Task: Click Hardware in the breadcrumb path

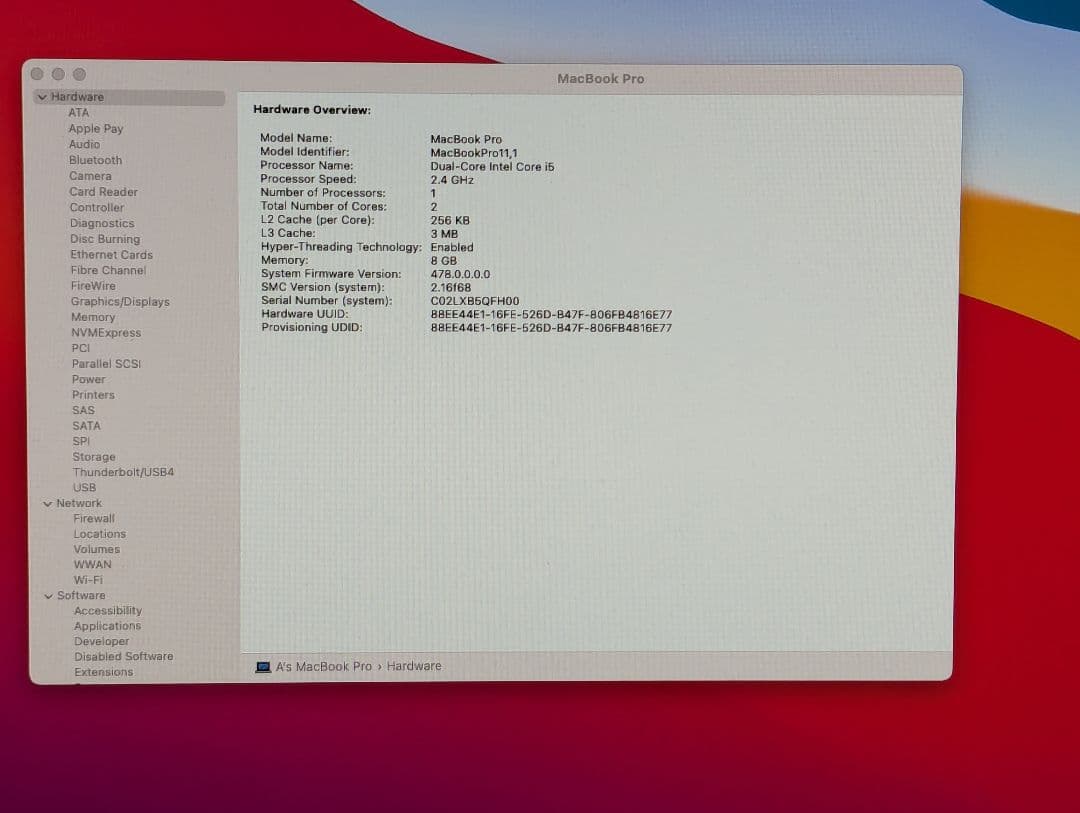Action: point(413,666)
